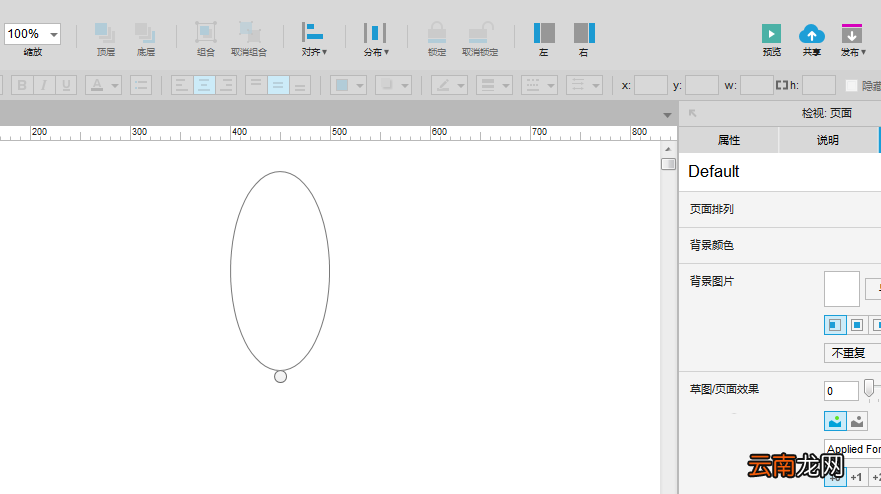The height and width of the screenshot is (494, 881).
Task: Toggle the 右 right panel icon
Action: pos(584,33)
